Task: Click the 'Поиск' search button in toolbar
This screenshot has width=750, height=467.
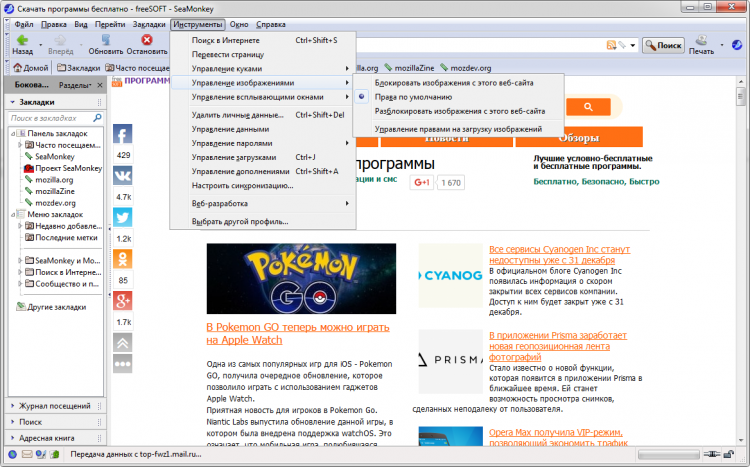Action: [663, 45]
